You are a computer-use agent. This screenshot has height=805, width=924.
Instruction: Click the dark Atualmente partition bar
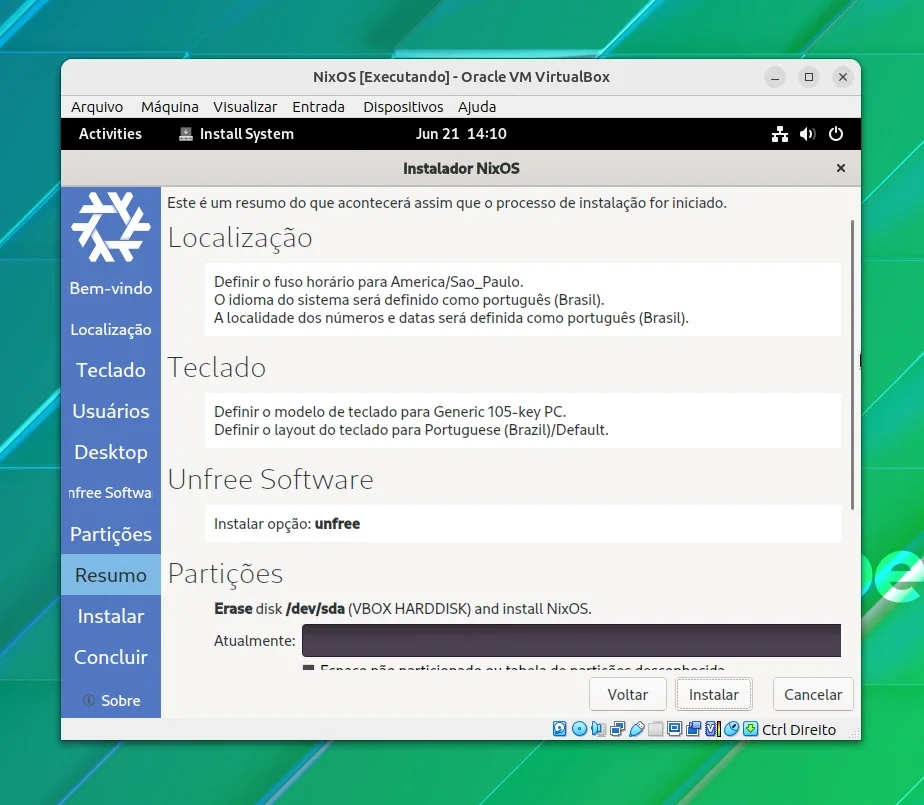coord(571,640)
